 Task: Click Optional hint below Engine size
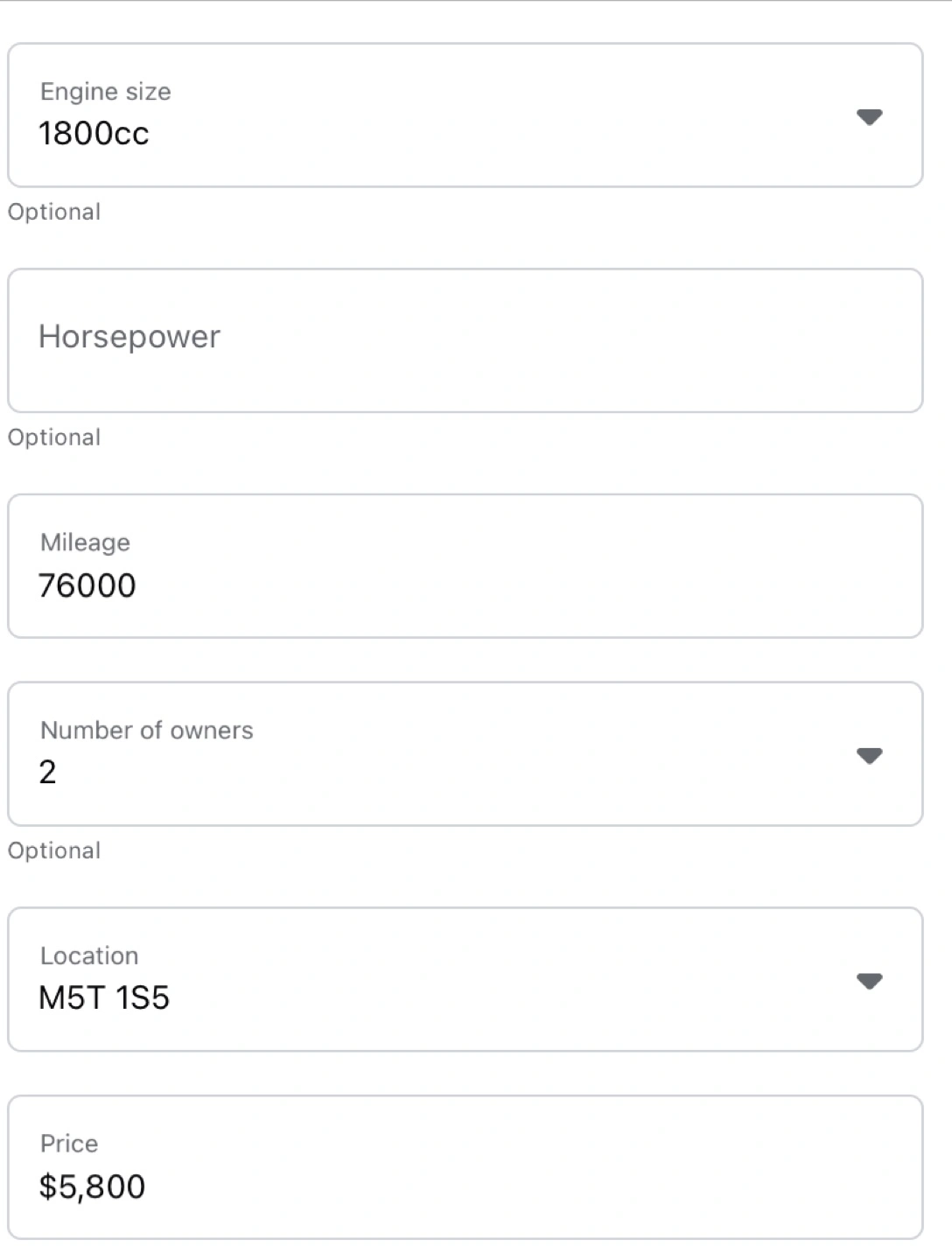pos(54,212)
